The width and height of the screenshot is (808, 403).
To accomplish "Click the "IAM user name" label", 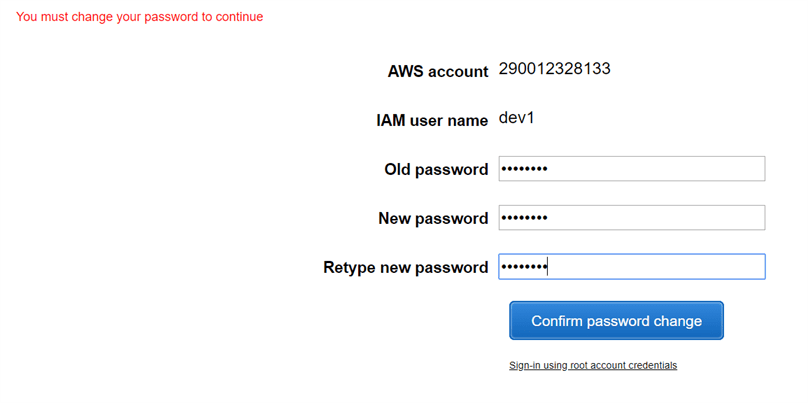I will [x=425, y=121].
